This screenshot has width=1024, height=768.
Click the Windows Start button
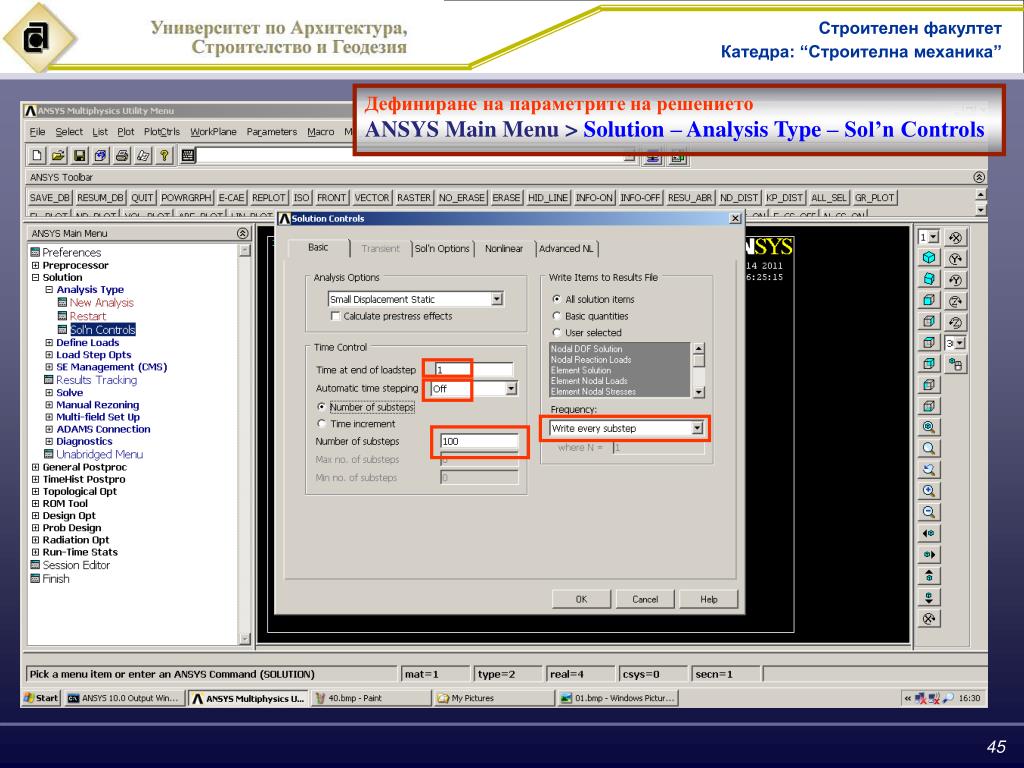(x=41, y=698)
